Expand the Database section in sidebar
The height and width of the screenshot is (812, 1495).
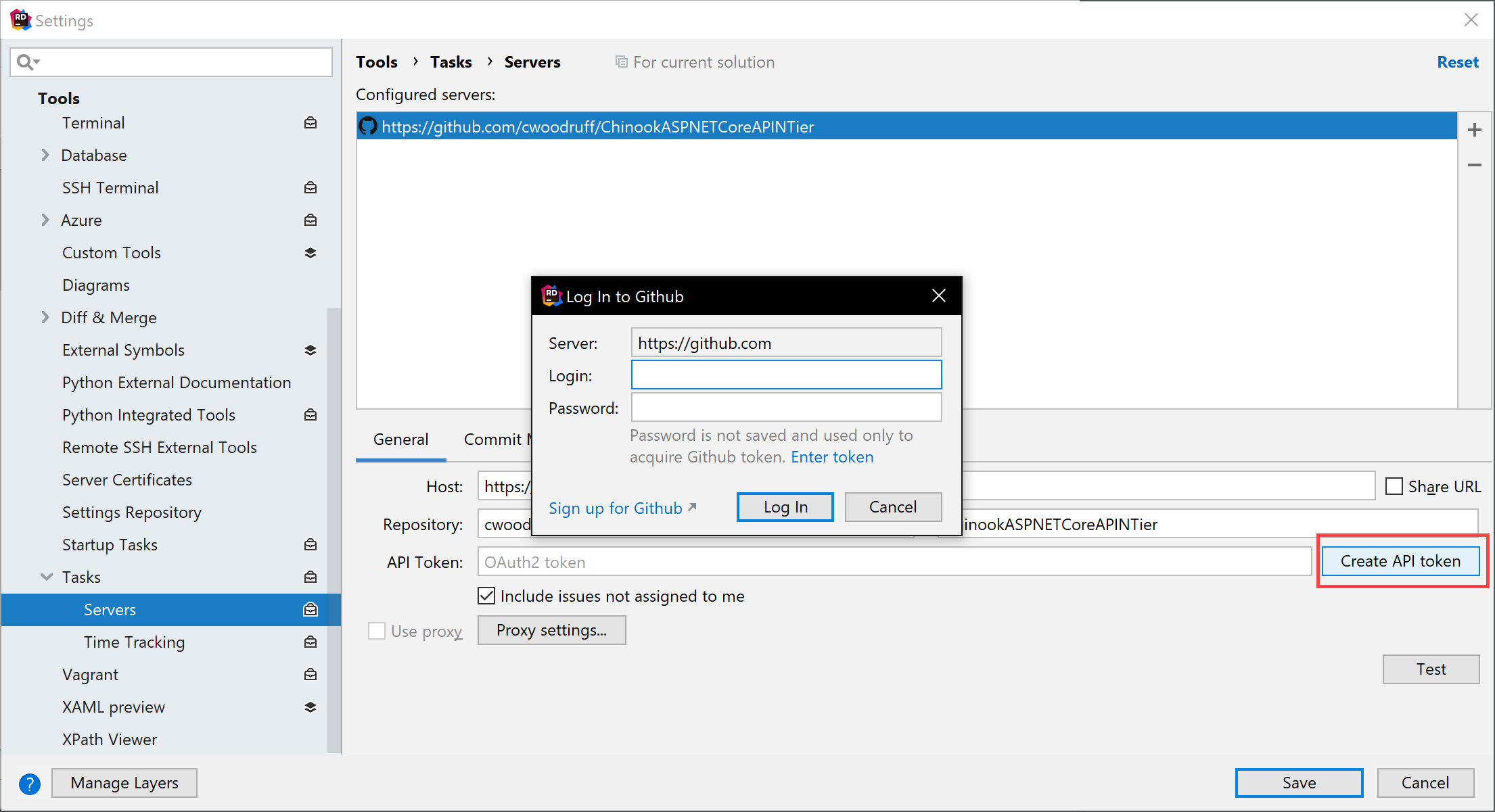(x=45, y=155)
